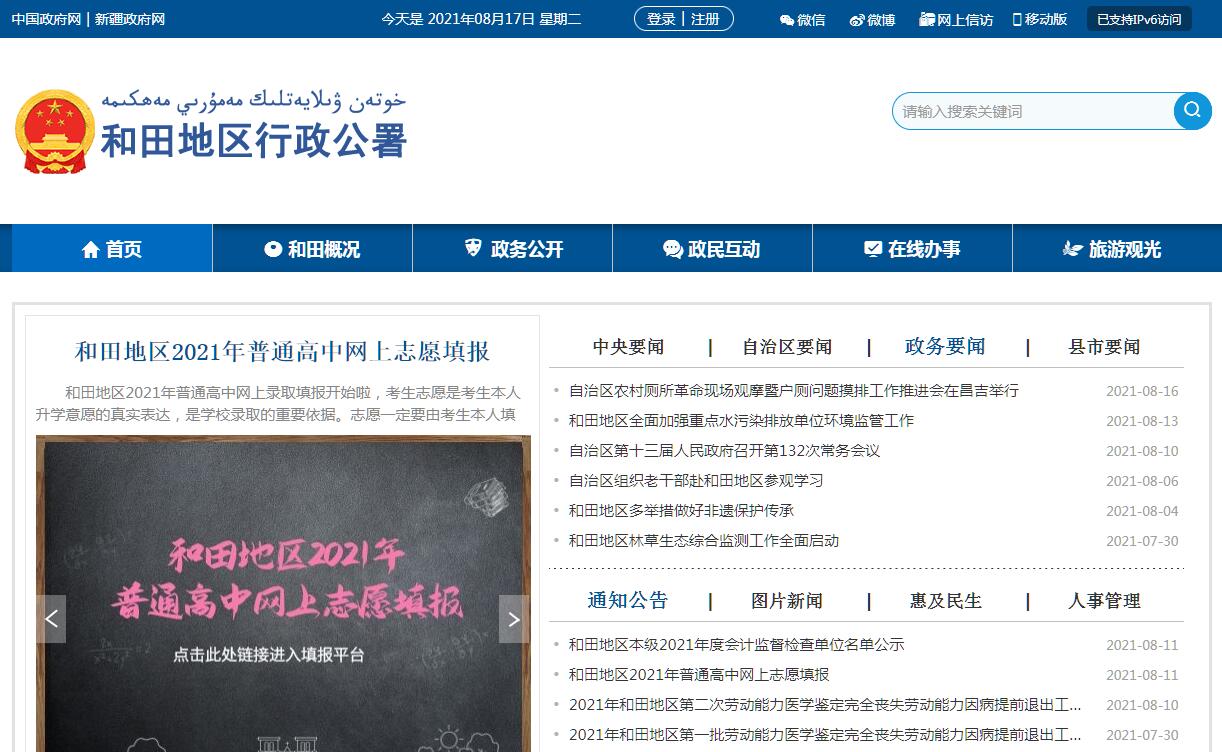Open the Weibo (微博) icon link
The image size is (1222, 752).
872,19
